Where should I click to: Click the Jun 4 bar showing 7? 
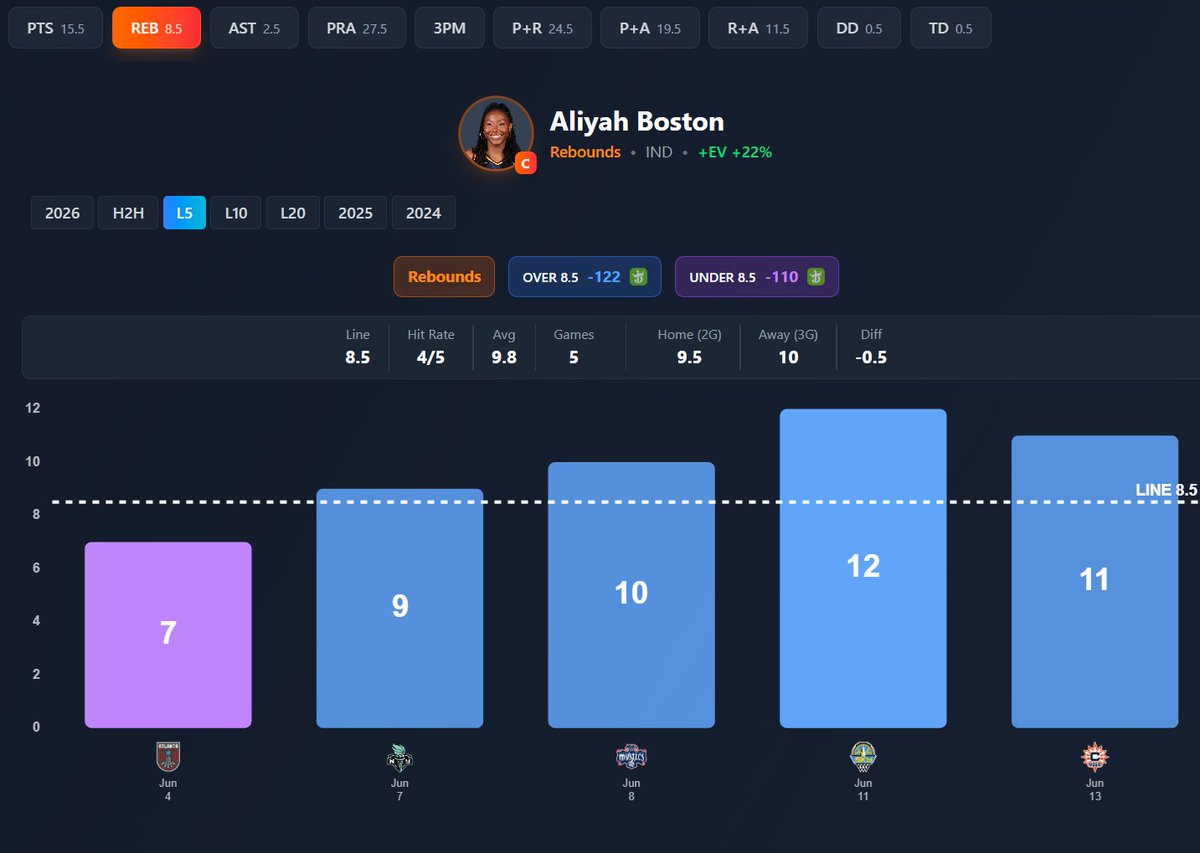coord(168,635)
